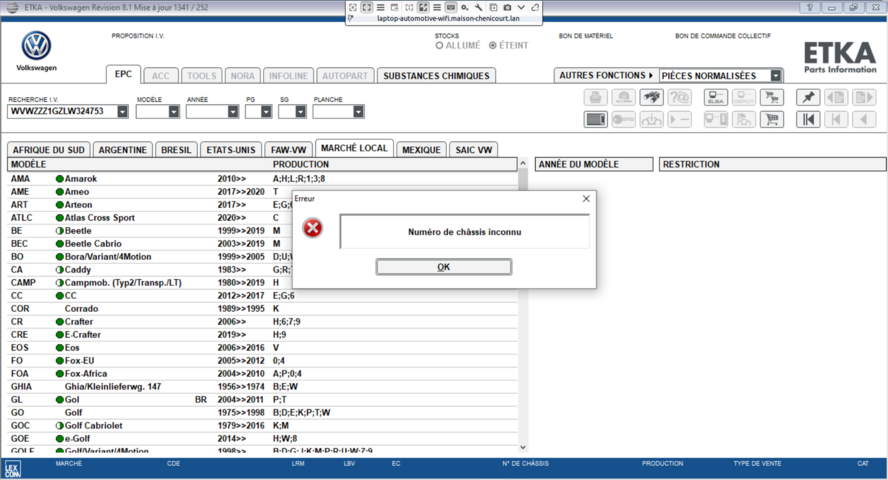
Task: Select the Amarok model row
Action: [x=262, y=179]
